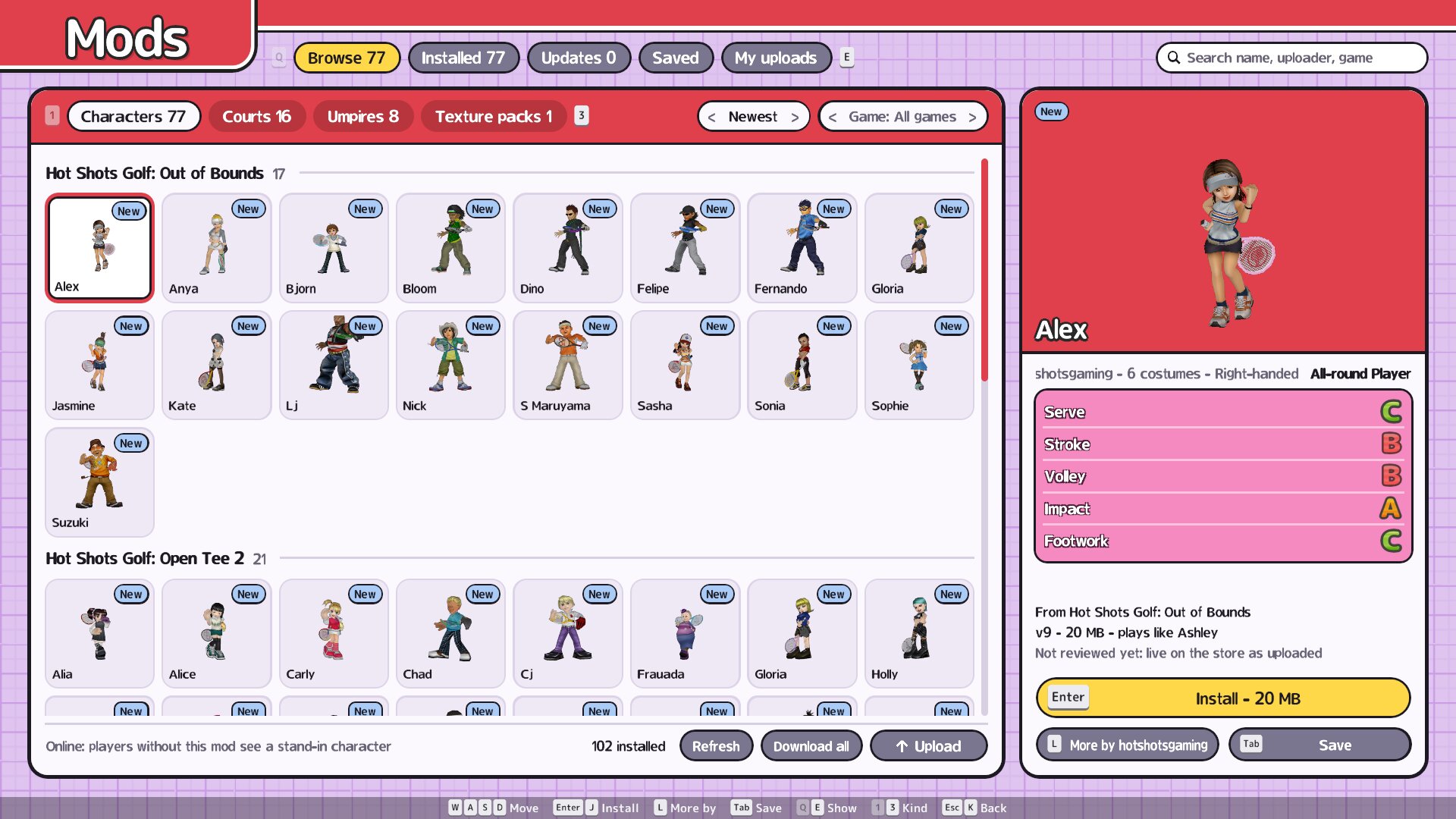Select the Sasha character card
Viewport: 1456px width, 819px height.
point(685,365)
